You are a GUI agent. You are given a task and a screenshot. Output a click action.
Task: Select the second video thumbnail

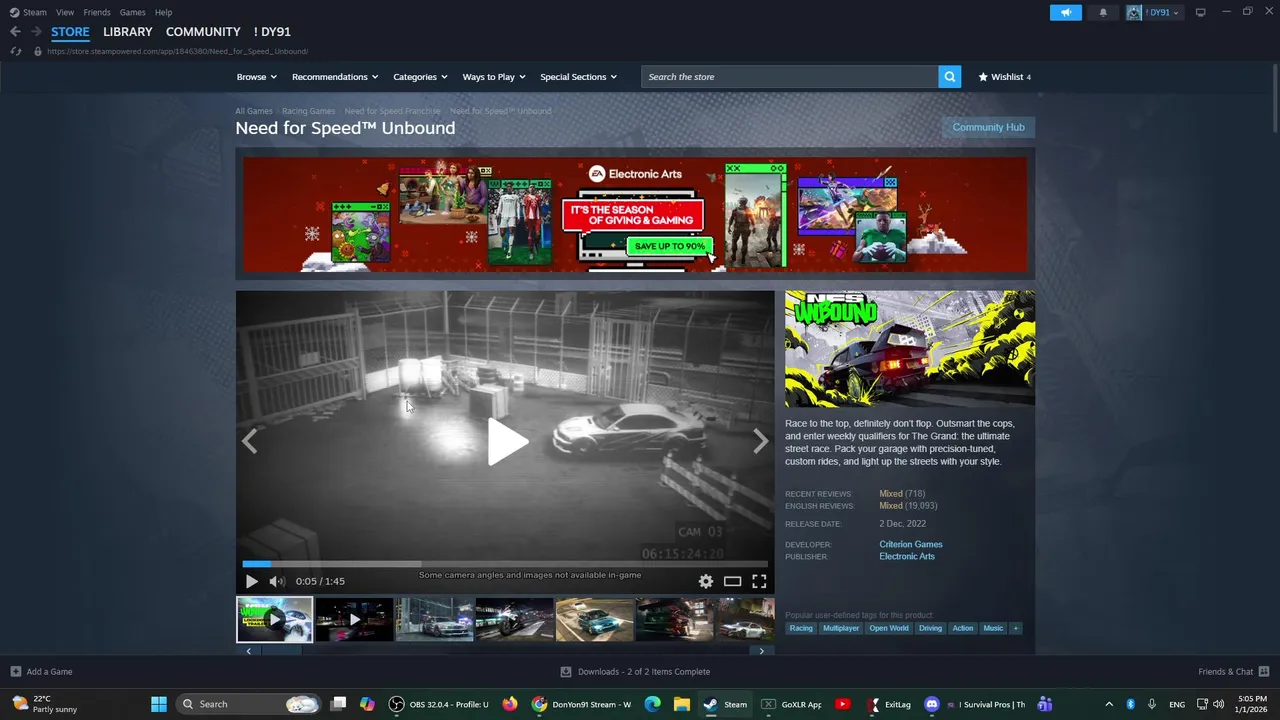[354, 619]
